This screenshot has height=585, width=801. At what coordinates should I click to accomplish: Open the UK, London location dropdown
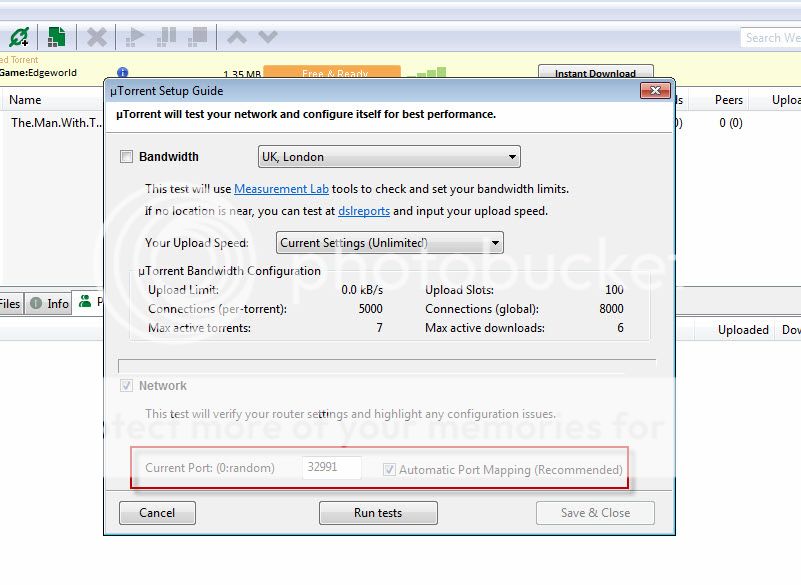click(x=389, y=157)
